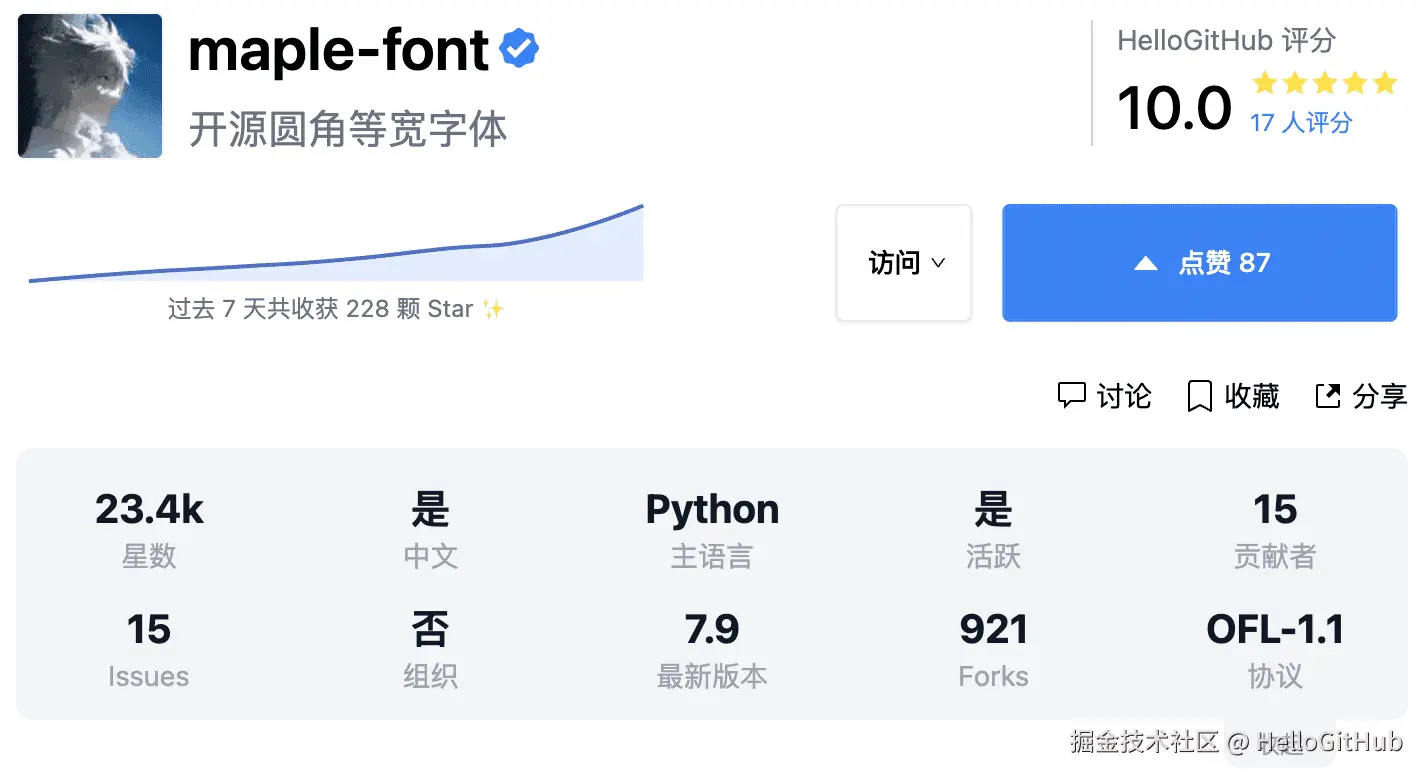
Task: Click the discussion speech bubble icon
Action: [x=1071, y=396]
